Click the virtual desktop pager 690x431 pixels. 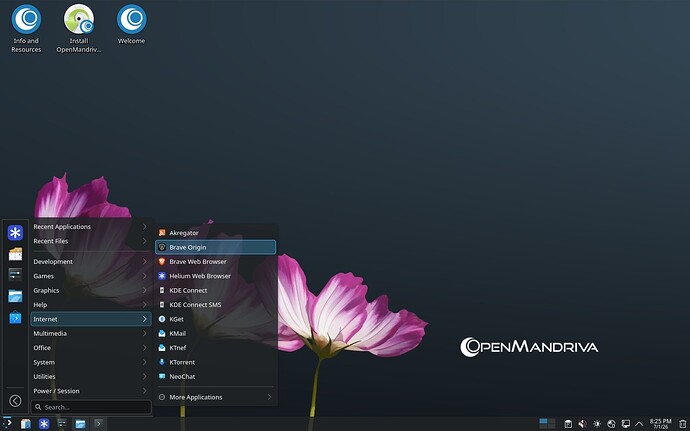click(547, 424)
